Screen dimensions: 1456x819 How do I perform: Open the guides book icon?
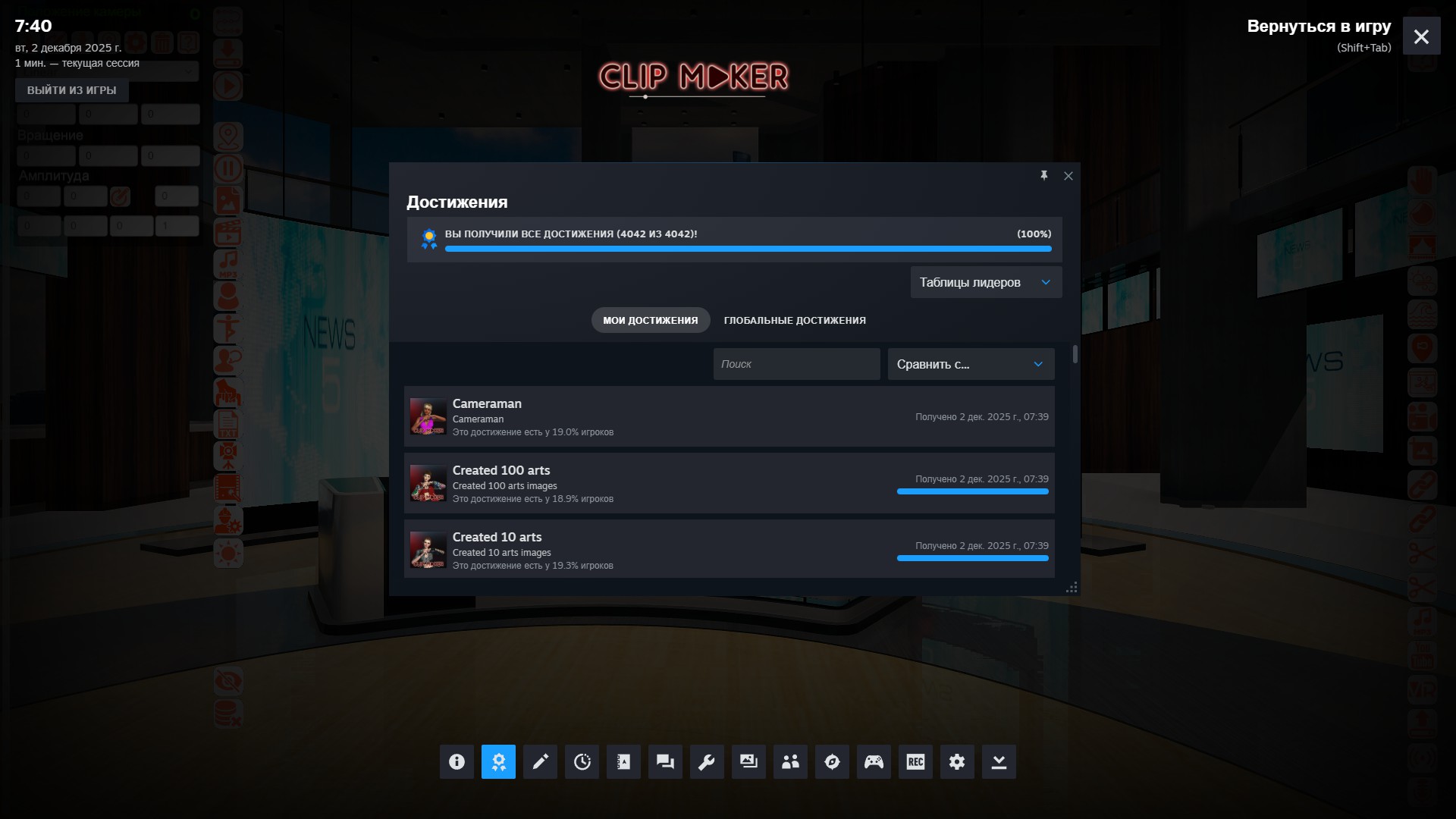click(623, 761)
